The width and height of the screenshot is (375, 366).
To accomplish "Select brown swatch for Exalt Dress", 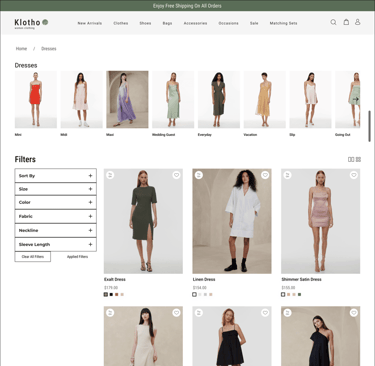I will [x=117, y=294].
